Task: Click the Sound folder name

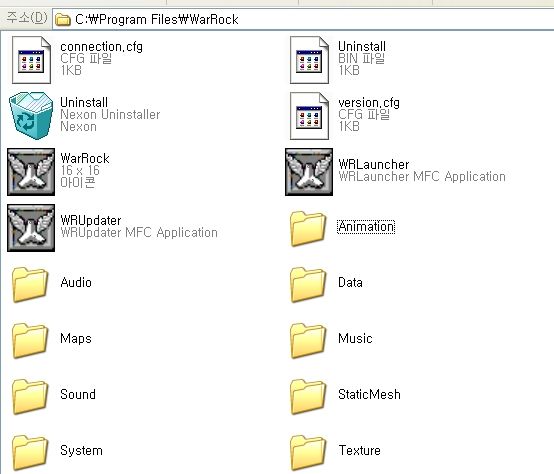Action: click(78, 394)
